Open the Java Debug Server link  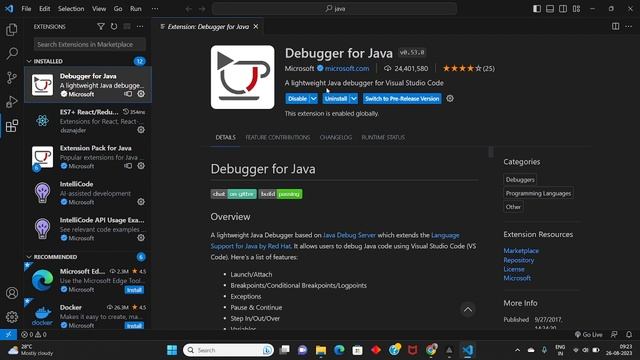tap(349, 235)
